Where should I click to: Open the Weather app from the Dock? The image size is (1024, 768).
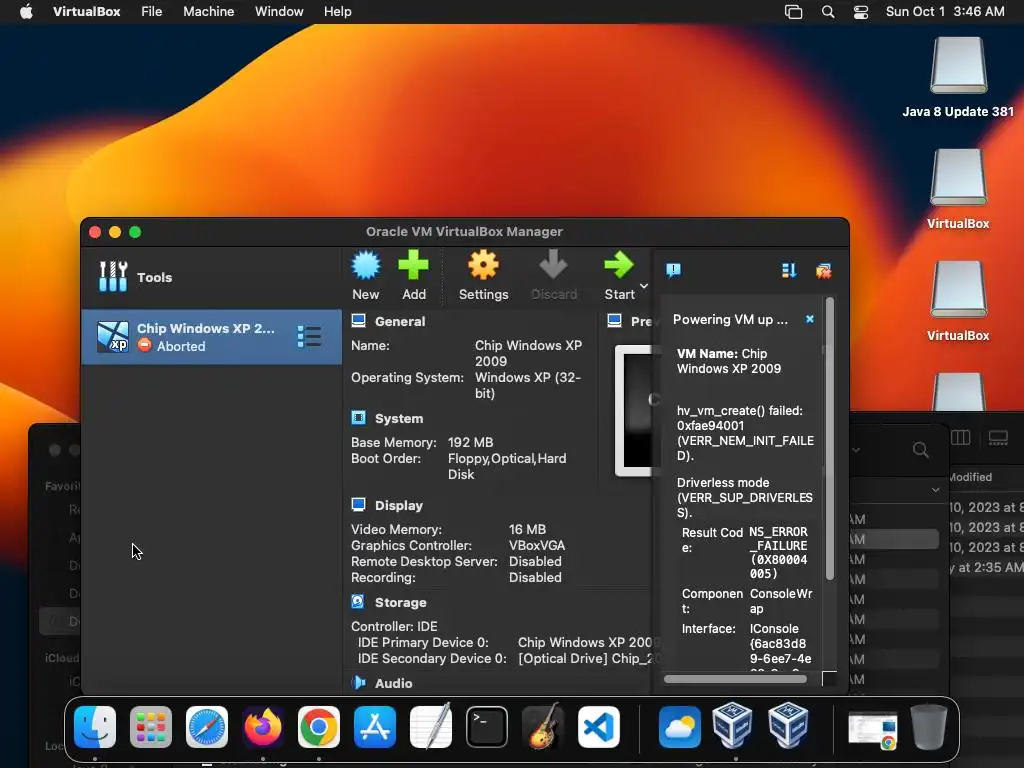coord(679,727)
